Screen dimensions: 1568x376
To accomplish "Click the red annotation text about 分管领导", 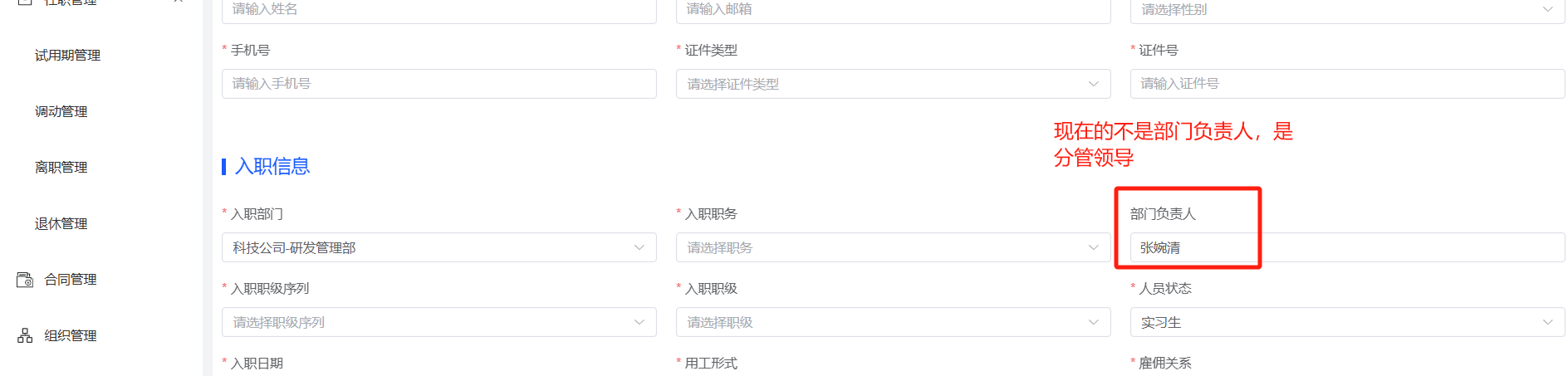I will point(1173,144).
